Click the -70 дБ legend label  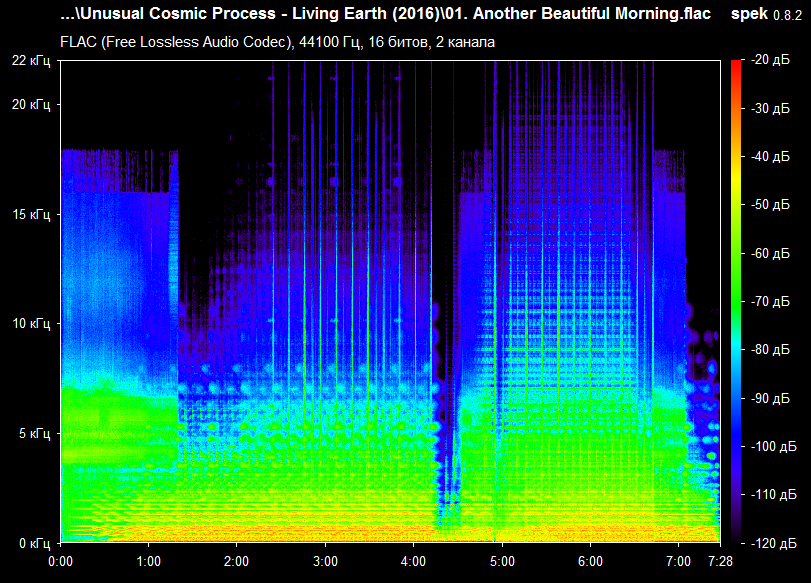click(770, 302)
